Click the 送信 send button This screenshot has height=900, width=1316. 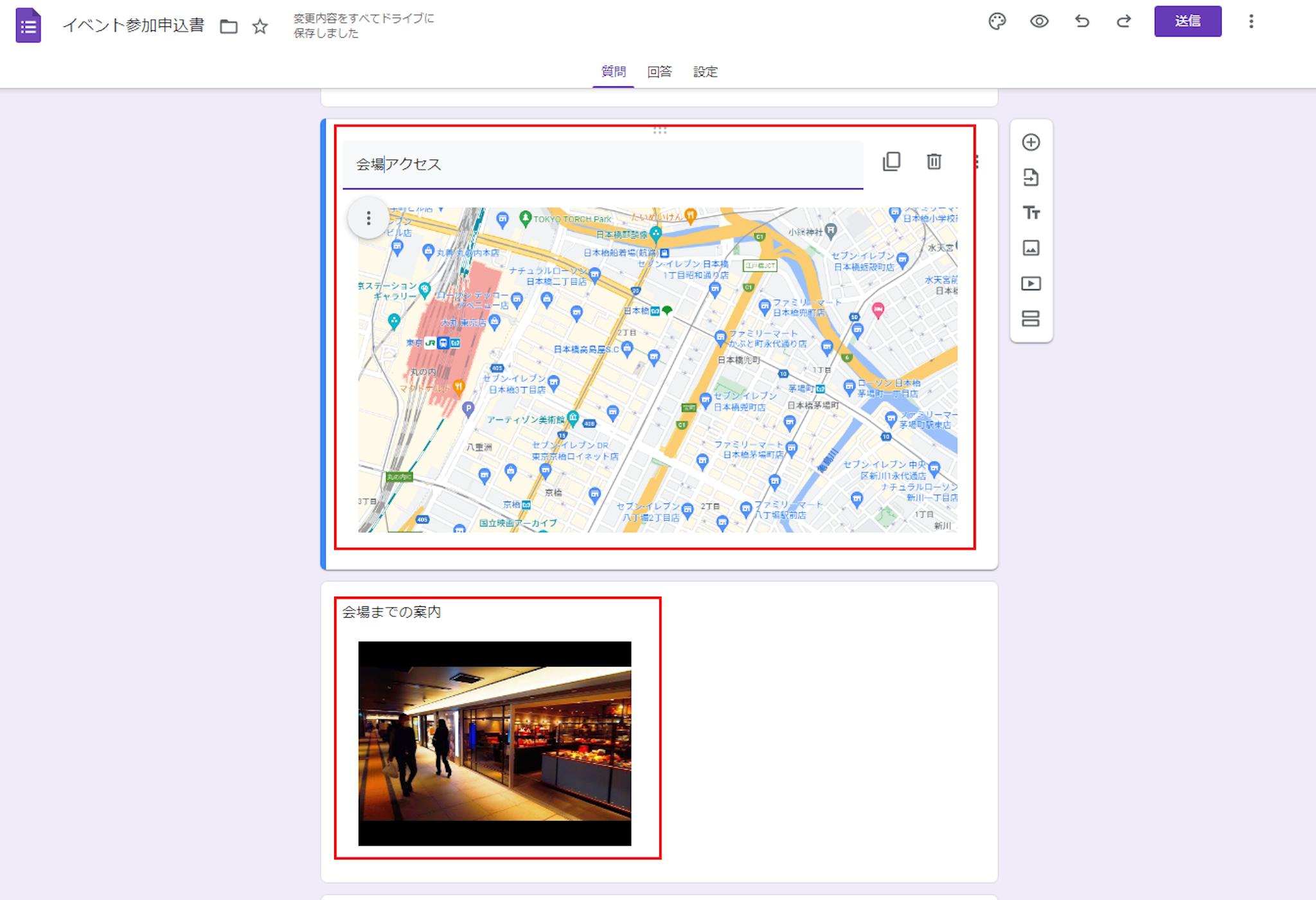point(1187,22)
